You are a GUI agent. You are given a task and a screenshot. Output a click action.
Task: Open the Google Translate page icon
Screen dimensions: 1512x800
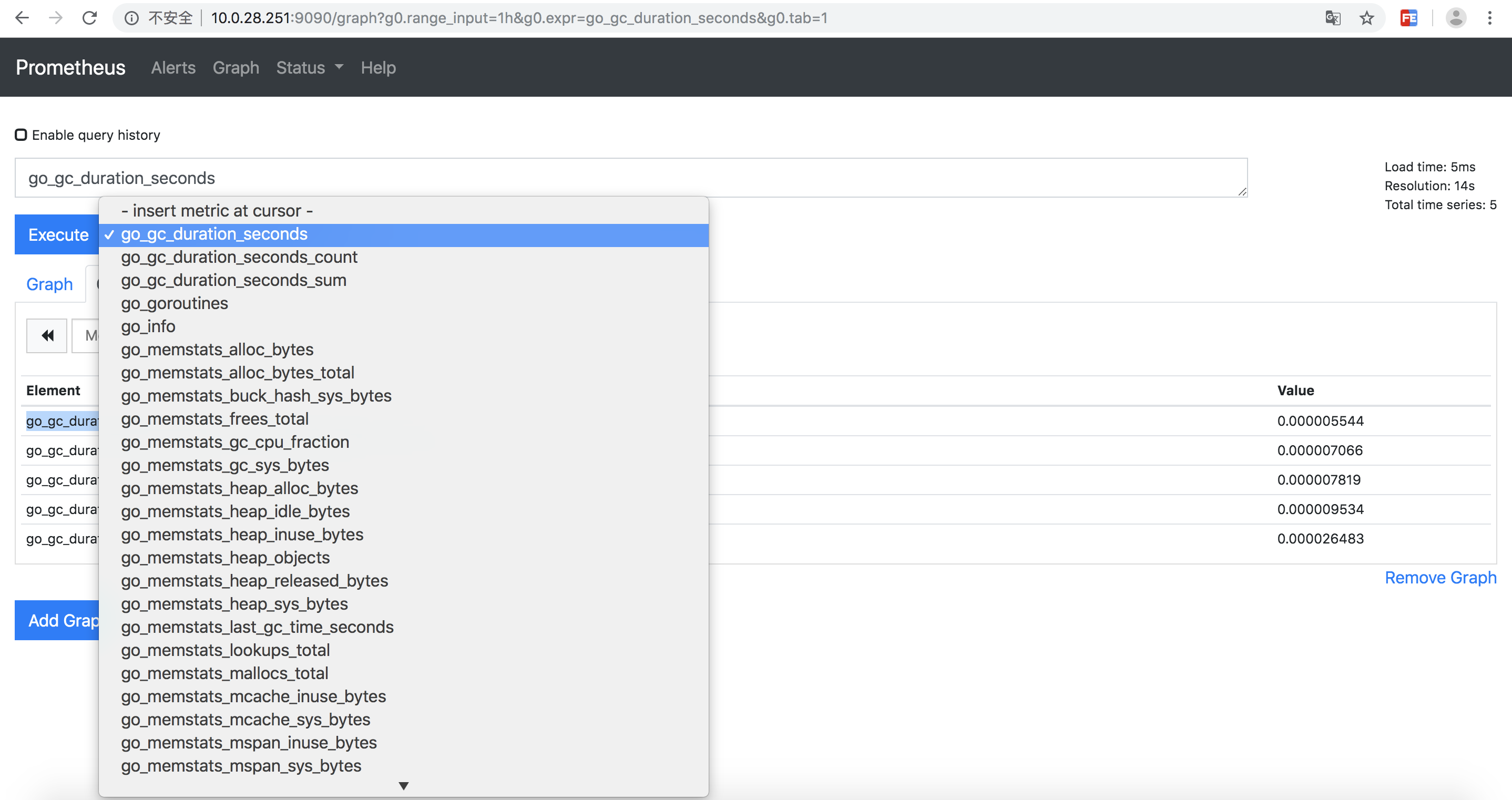pos(1332,18)
